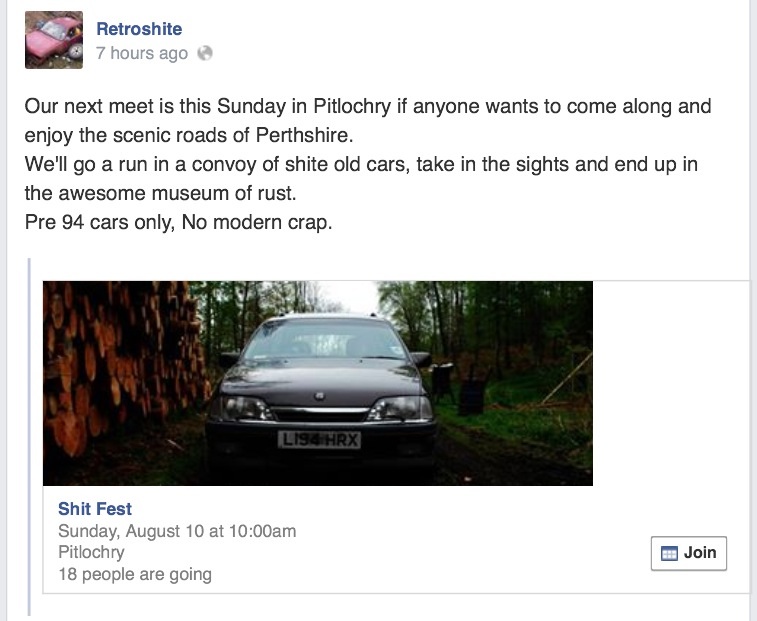Click the number plate L194 HRX in photo
The height and width of the screenshot is (621, 757).
[x=319, y=439]
